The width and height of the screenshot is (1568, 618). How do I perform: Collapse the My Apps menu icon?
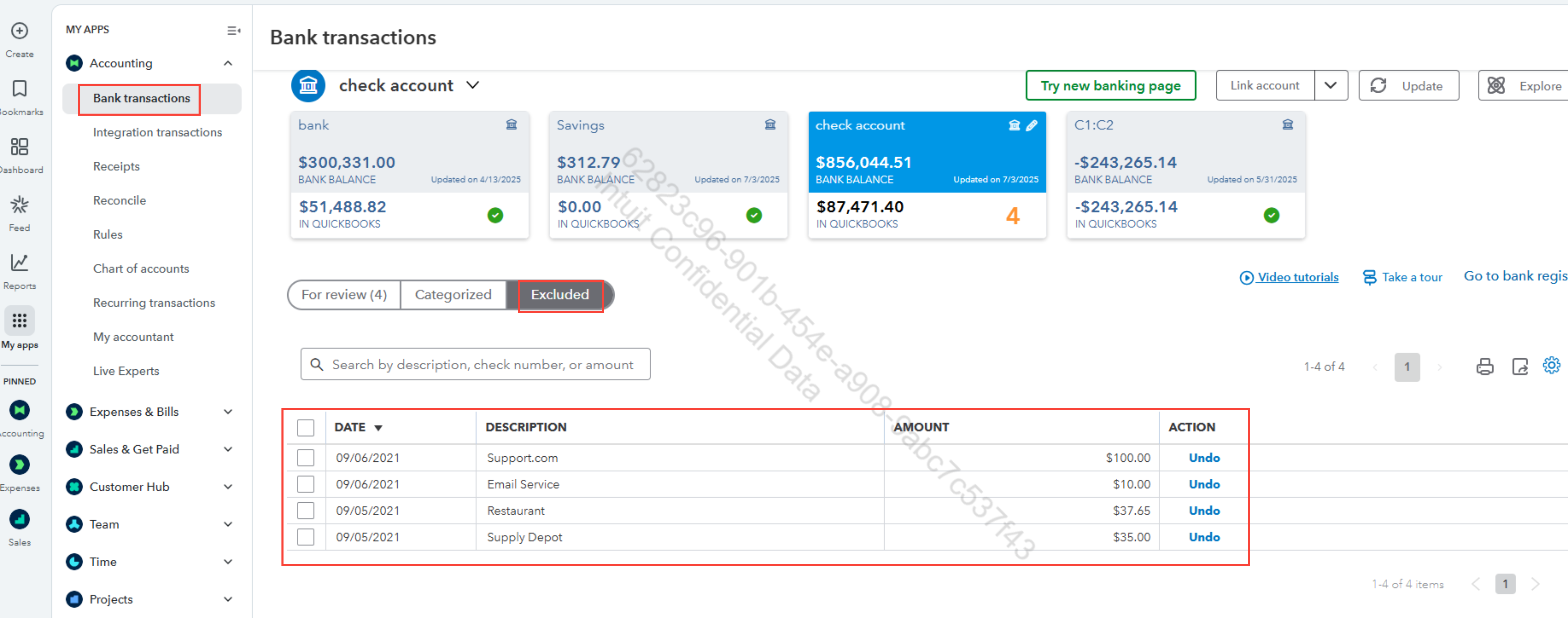(x=234, y=30)
